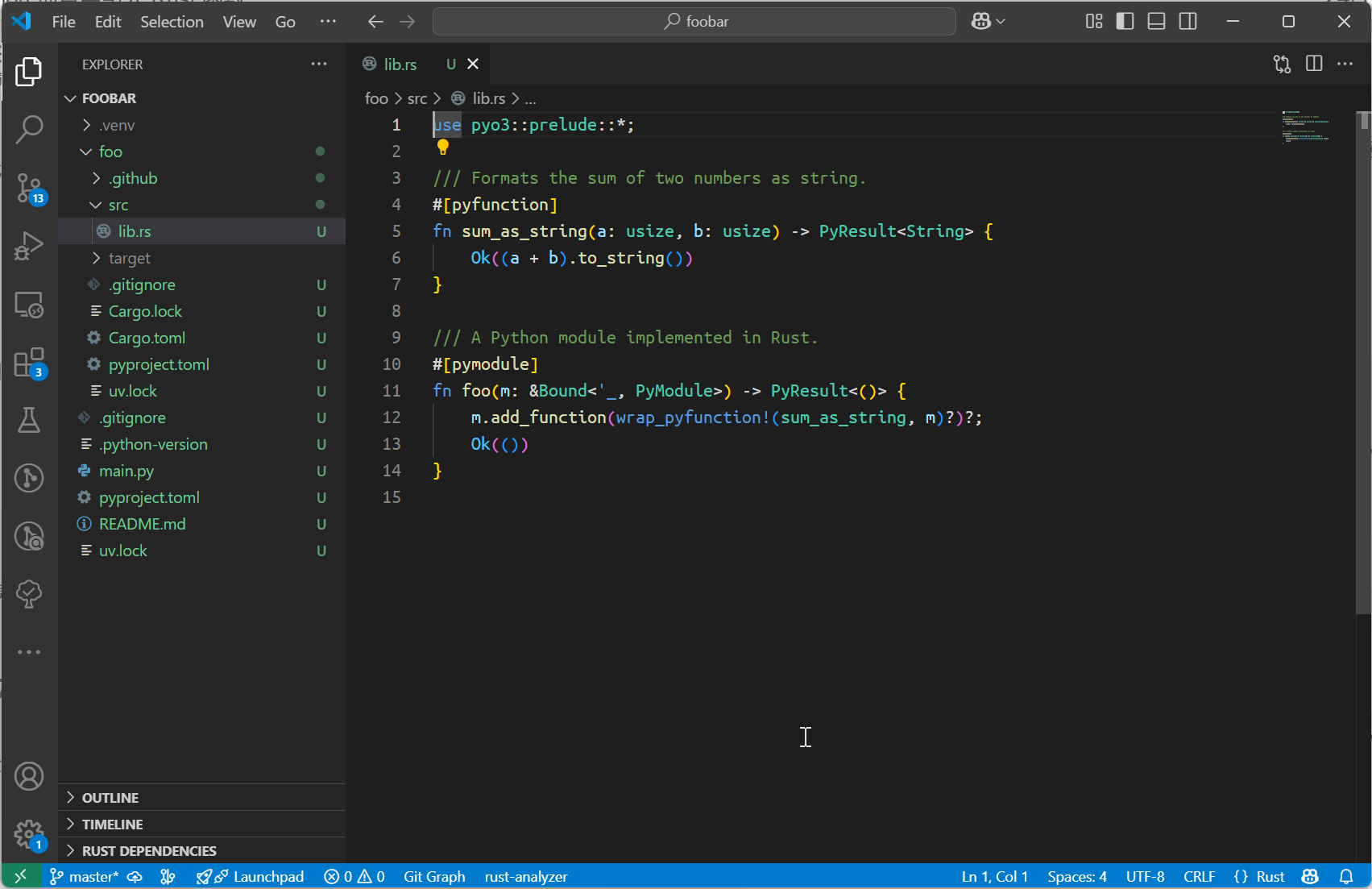Open Source Control view with 13 changes
The height and width of the screenshot is (889, 1372).
click(x=29, y=188)
